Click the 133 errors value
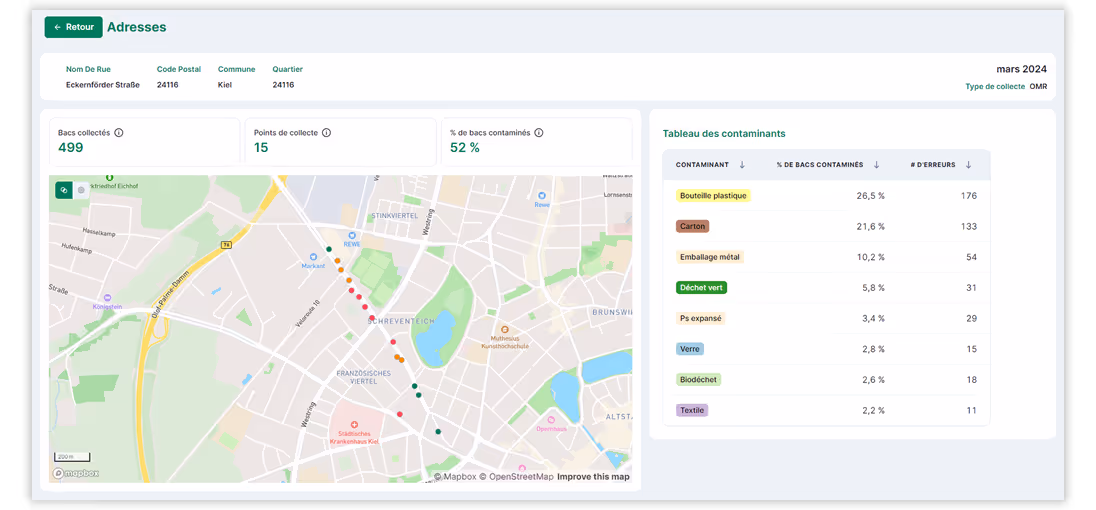The width and height of the screenshot is (1096, 510). [969, 226]
